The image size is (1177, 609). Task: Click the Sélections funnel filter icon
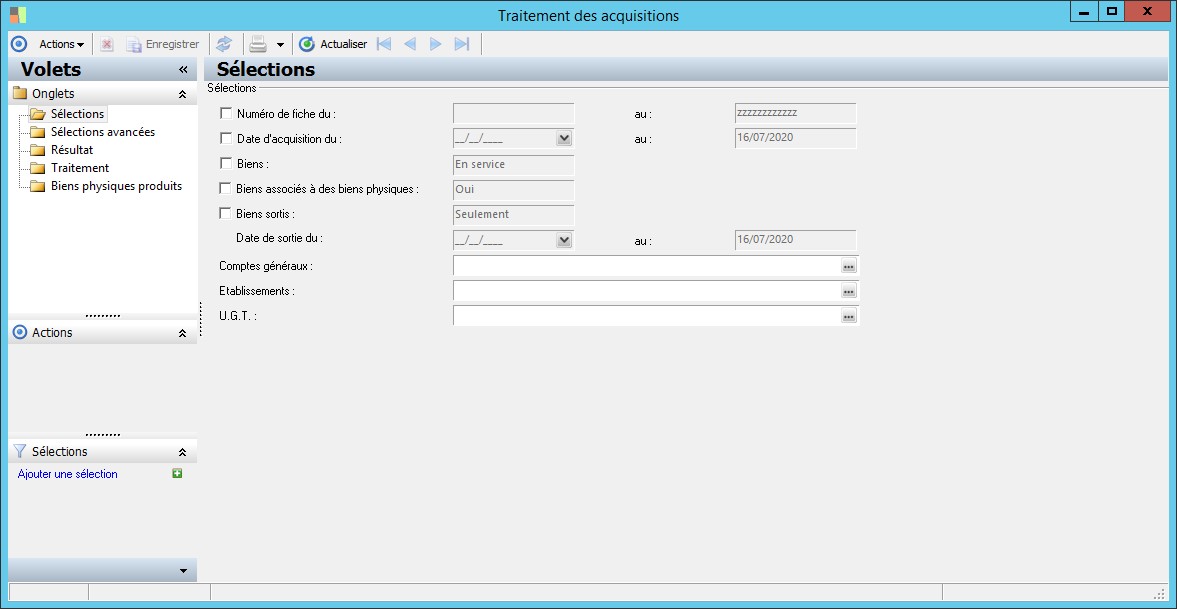pos(20,451)
